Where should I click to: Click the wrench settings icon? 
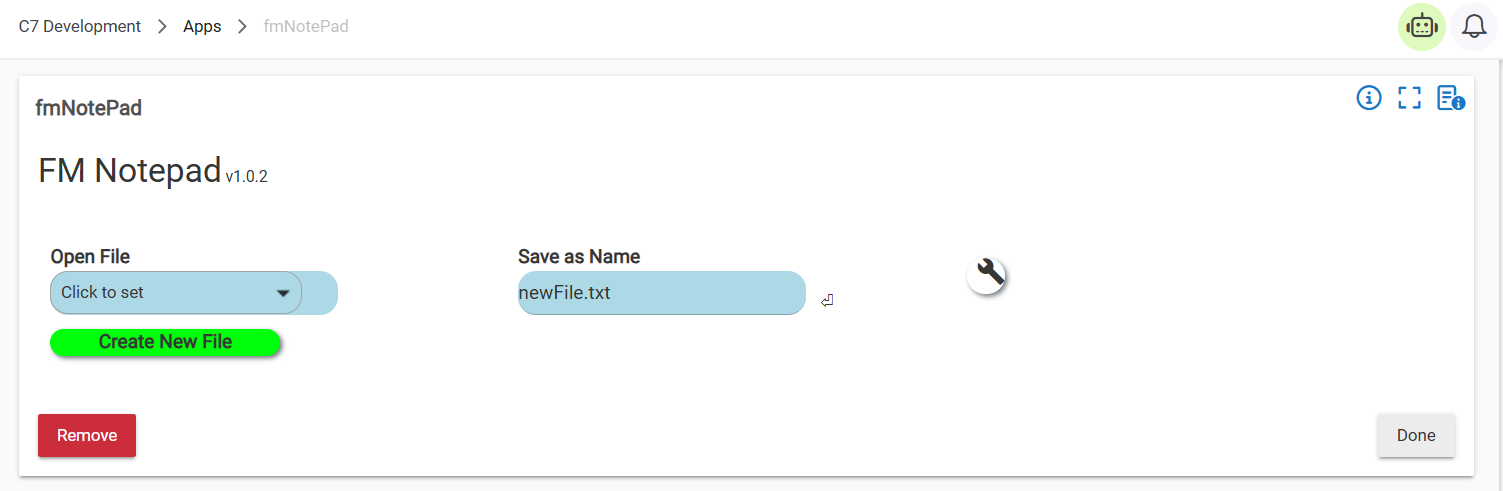pyautogui.click(x=987, y=274)
